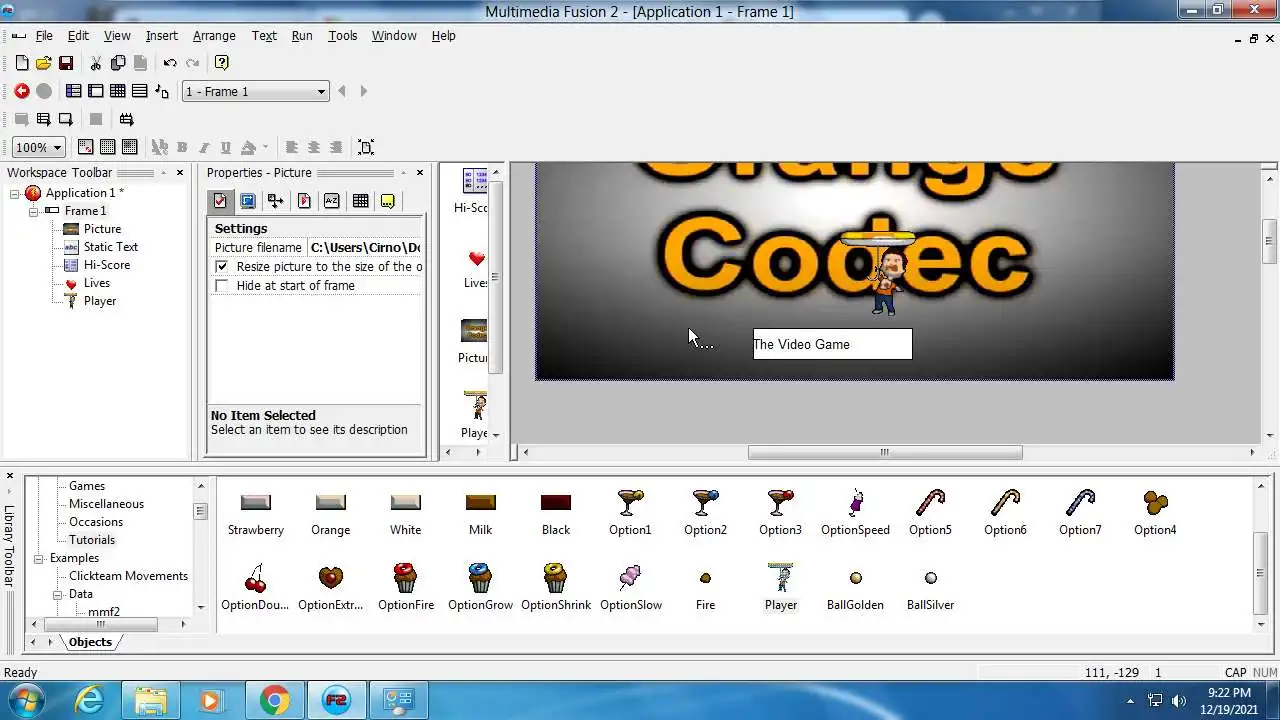Collapse the Data library folder
Screen dimensions: 1280x720
coord(57,594)
